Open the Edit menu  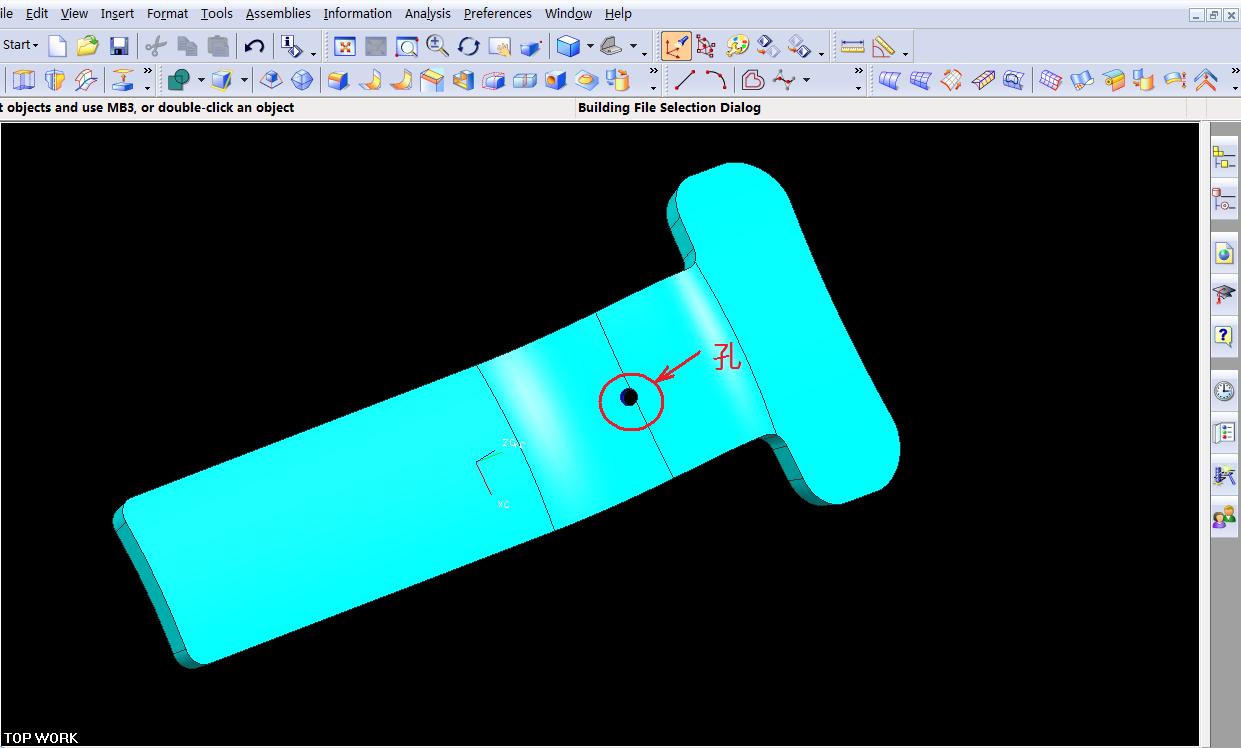coord(37,13)
